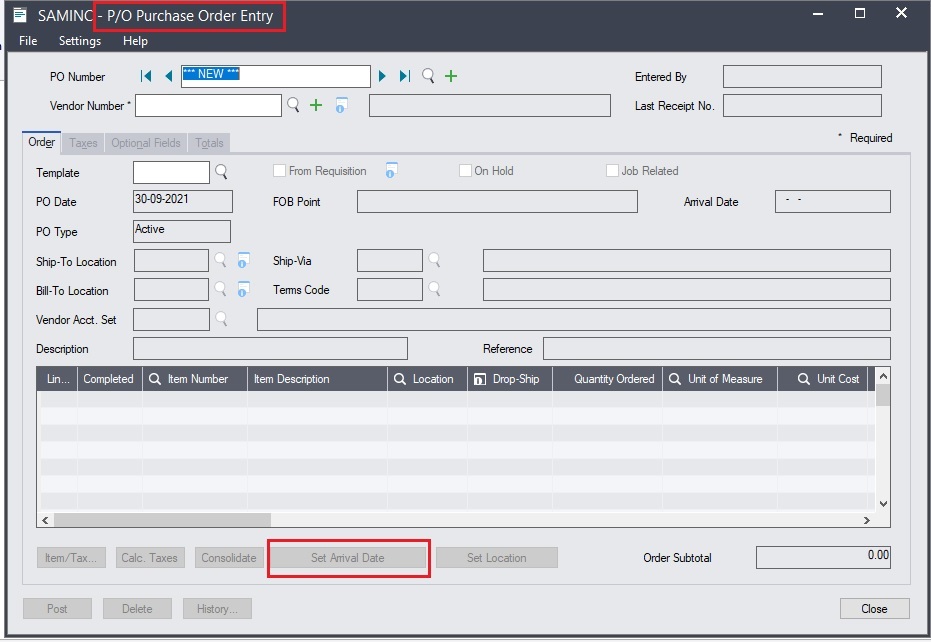Click the FOB Point input field
This screenshot has height=642, width=931.
click(497, 201)
